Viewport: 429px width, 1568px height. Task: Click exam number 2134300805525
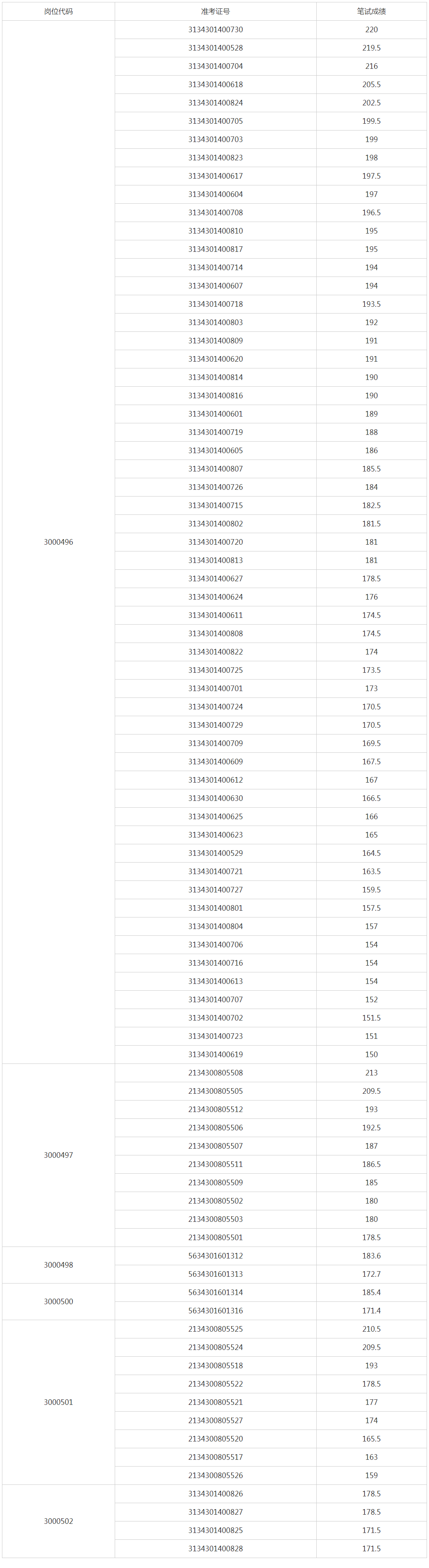pyautogui.click(x=216, y=1329)
